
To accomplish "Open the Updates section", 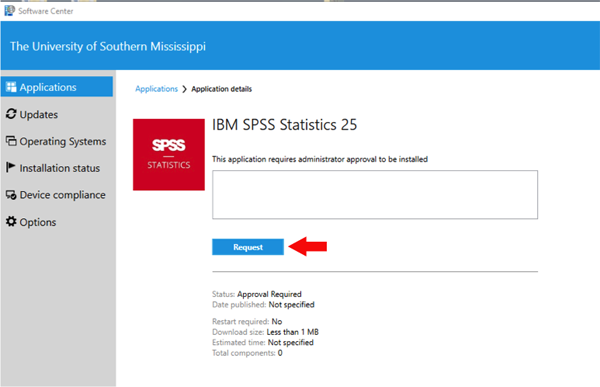I will pos(57,114).
